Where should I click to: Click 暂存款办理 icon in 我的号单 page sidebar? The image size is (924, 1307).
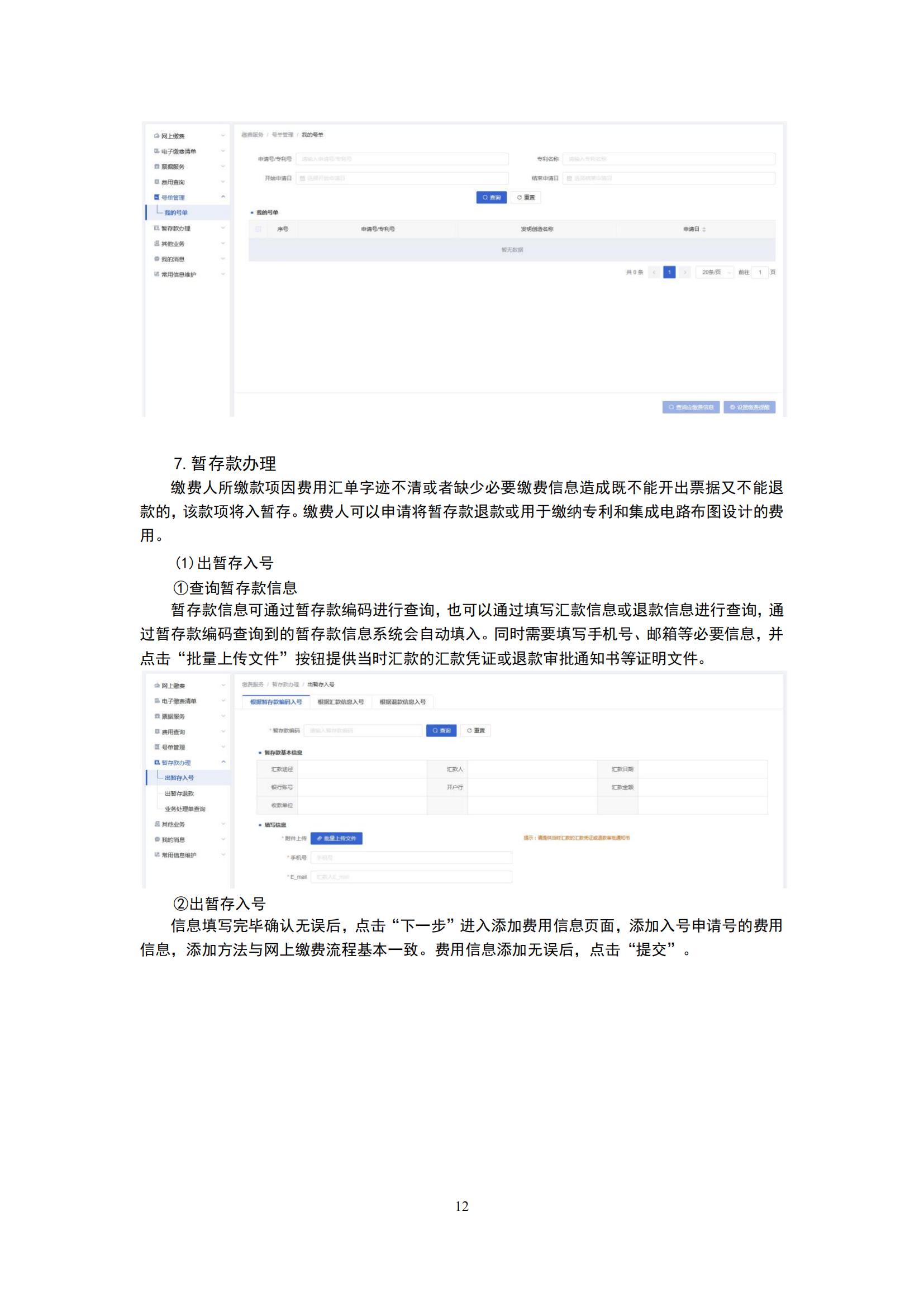point(157,229)
